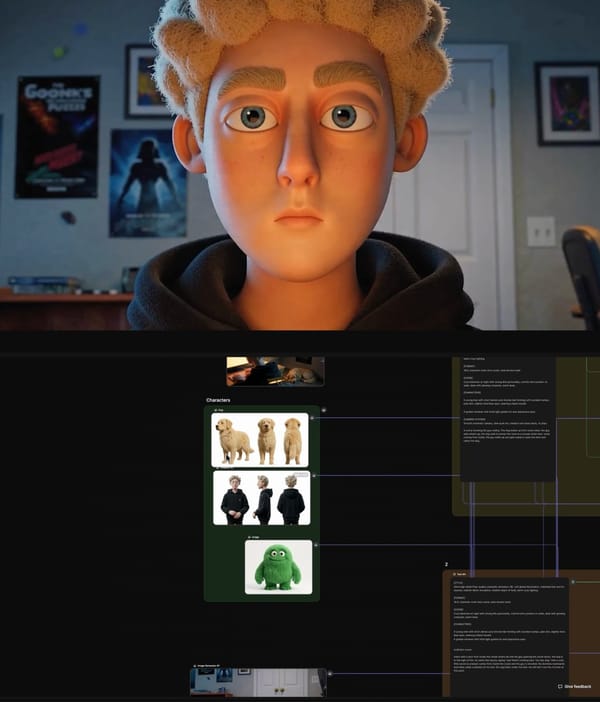Click inside the prompt text node in olive group
600x702 pixels.
[x=508, y=419]
